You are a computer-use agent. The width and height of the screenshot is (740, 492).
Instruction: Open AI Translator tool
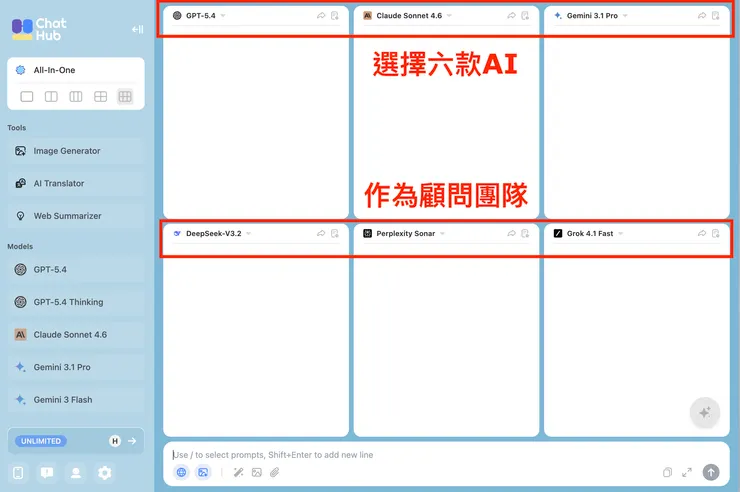point(76,183)
